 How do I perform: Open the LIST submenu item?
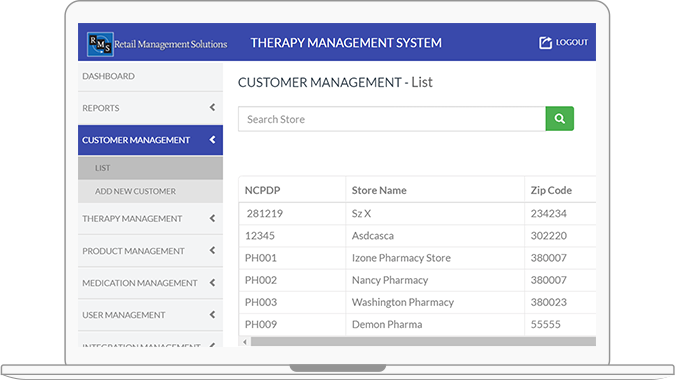click(x=150, y=168)
